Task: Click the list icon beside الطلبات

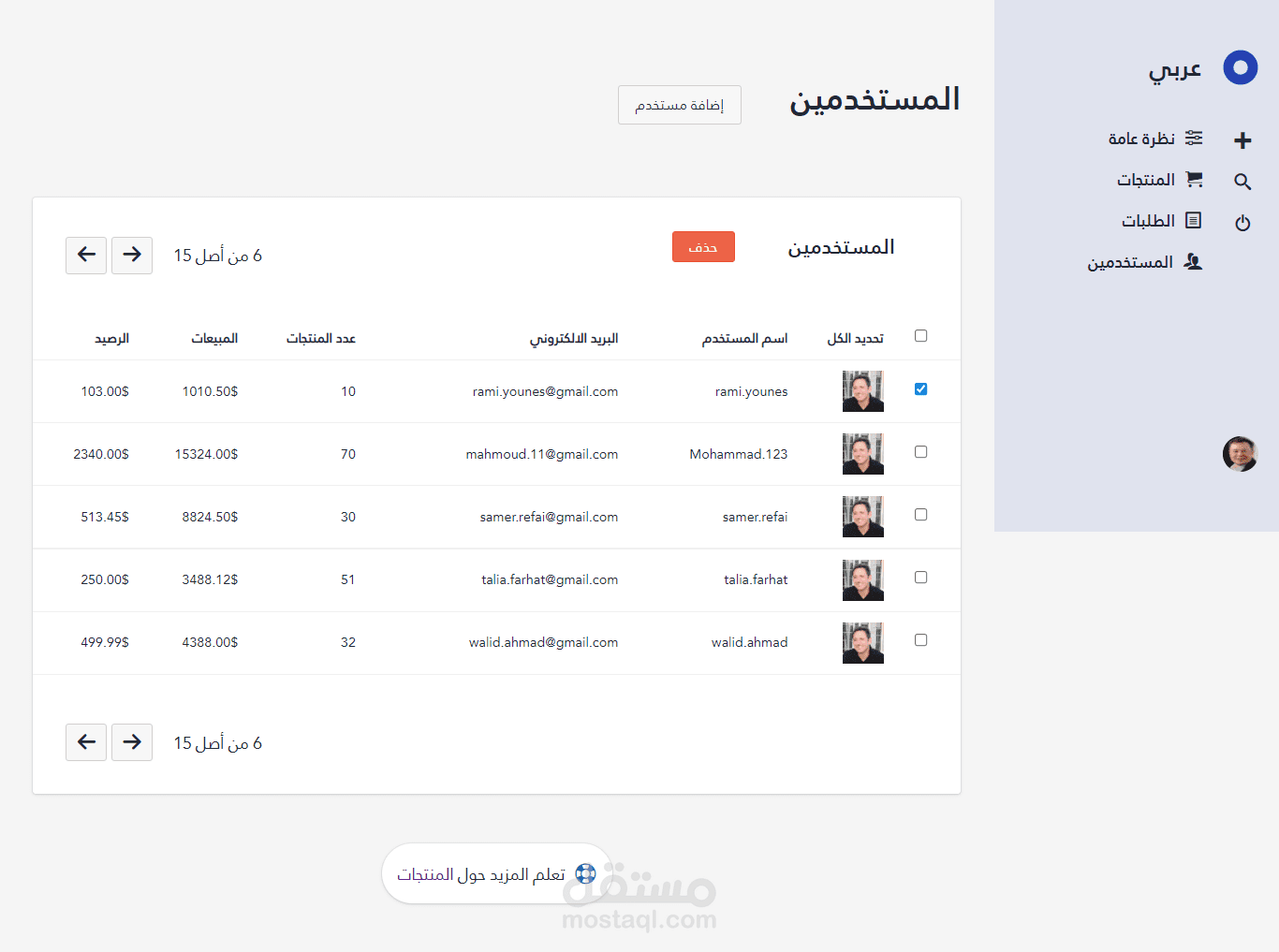Action: (x=1194, y=220)
